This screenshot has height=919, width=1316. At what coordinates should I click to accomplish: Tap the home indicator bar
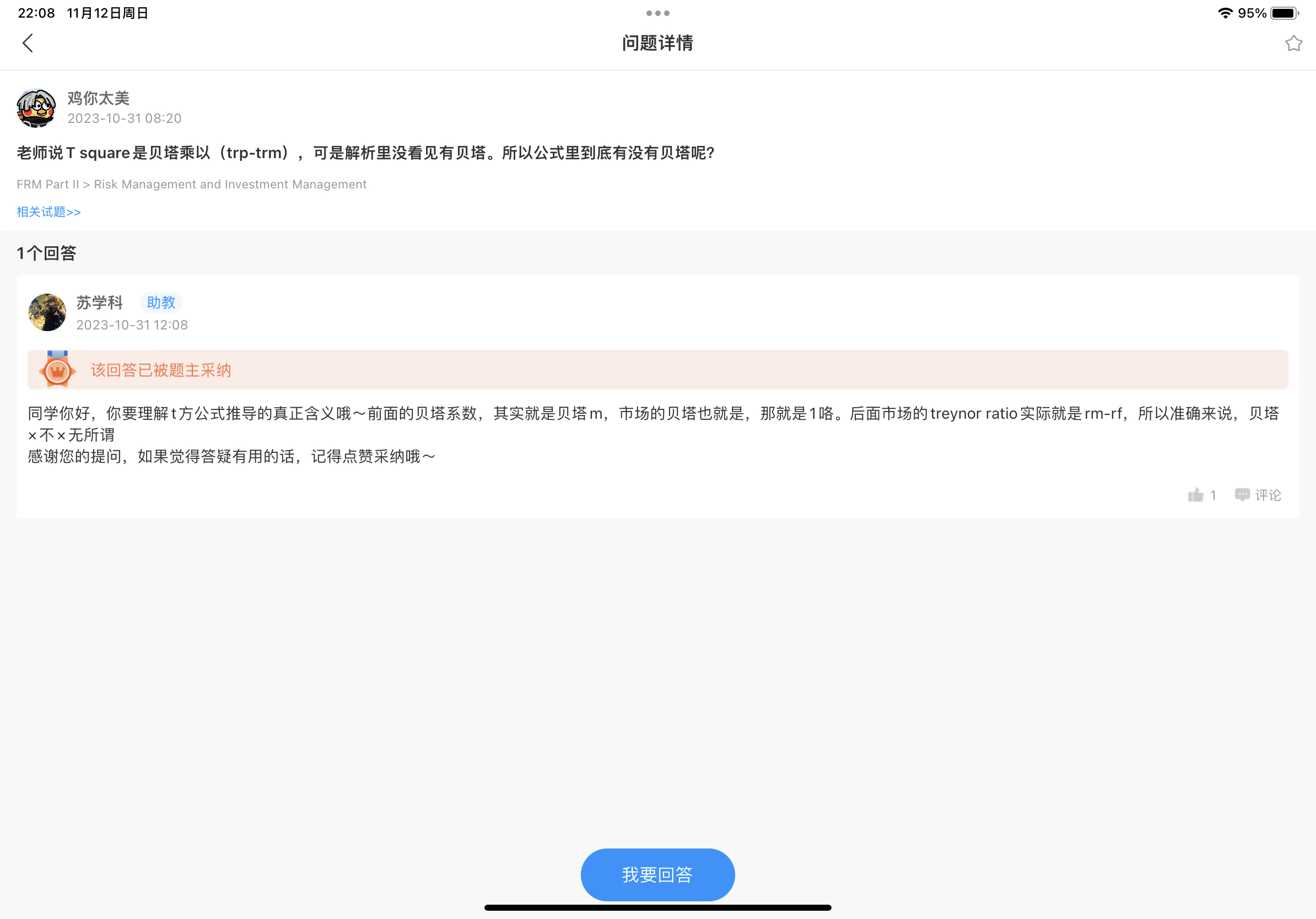(657, 907)
